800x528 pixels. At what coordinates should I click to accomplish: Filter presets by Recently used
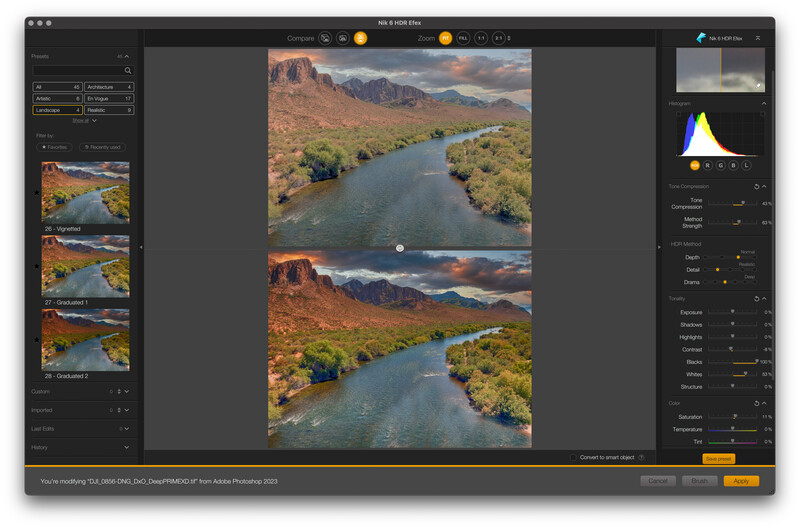tap(103, 147)
